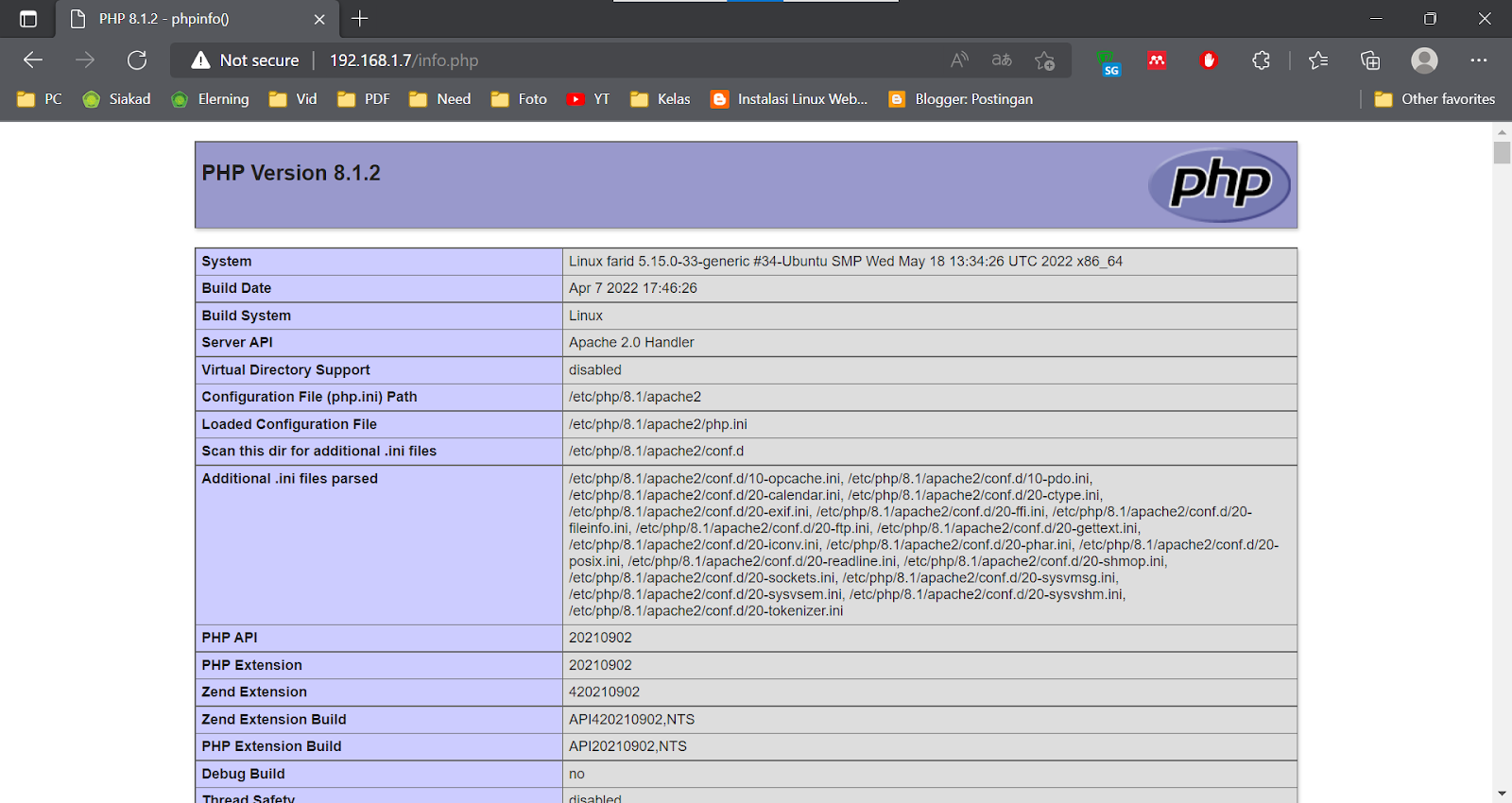
Task: Open the user profile avatar
Action: (1424, 60)
